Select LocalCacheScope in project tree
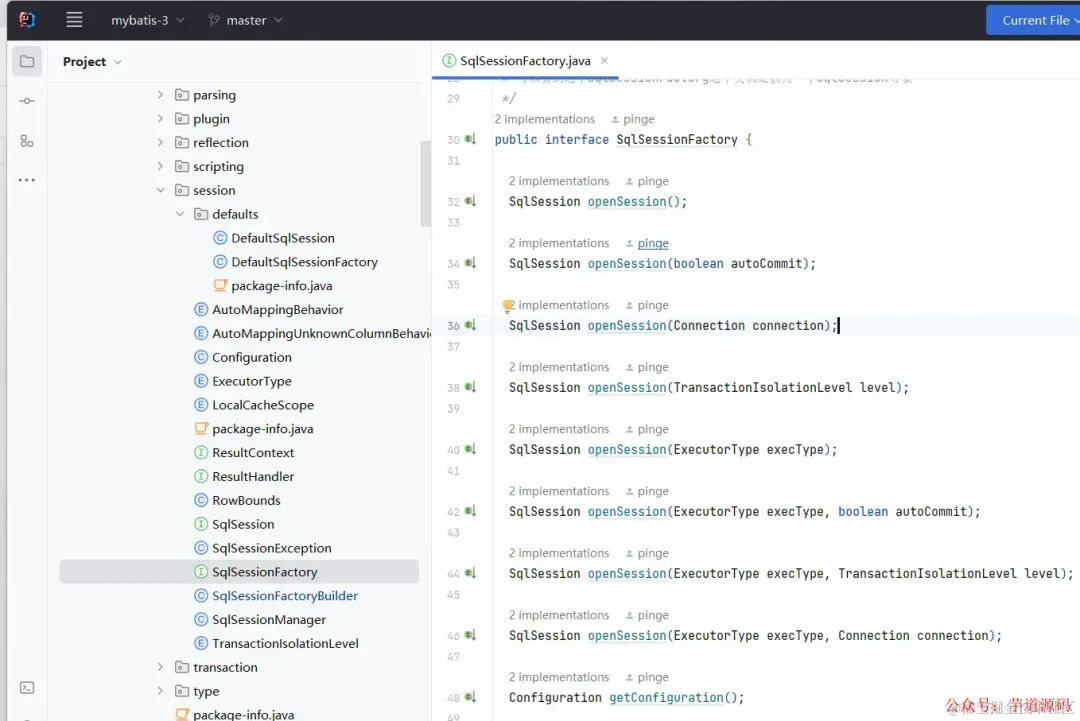This screenshot has width=1080, height=721. (262, 405)
